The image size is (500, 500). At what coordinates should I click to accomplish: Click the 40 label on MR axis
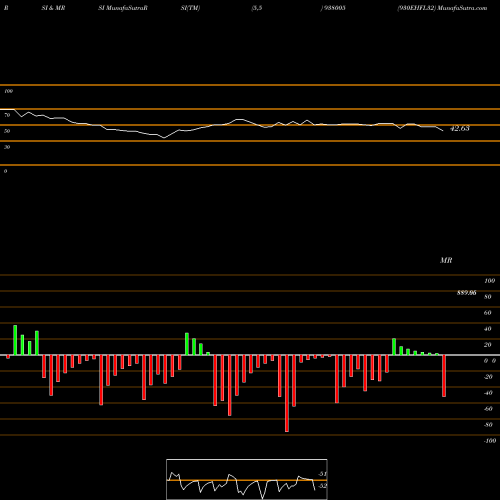click(x=488, y=329)
